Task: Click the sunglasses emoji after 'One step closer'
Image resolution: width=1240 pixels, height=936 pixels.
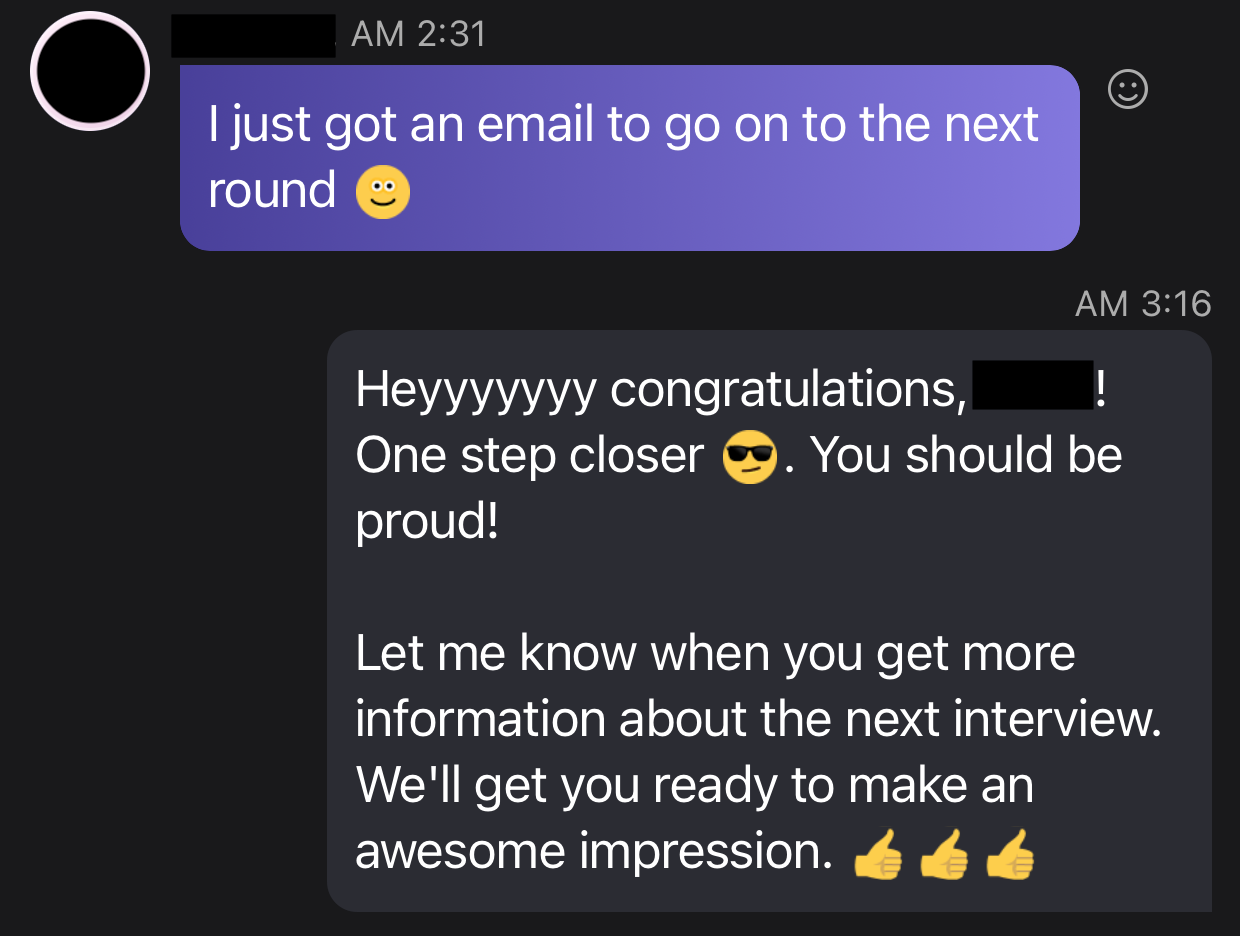Action: (x=750, y=457)
